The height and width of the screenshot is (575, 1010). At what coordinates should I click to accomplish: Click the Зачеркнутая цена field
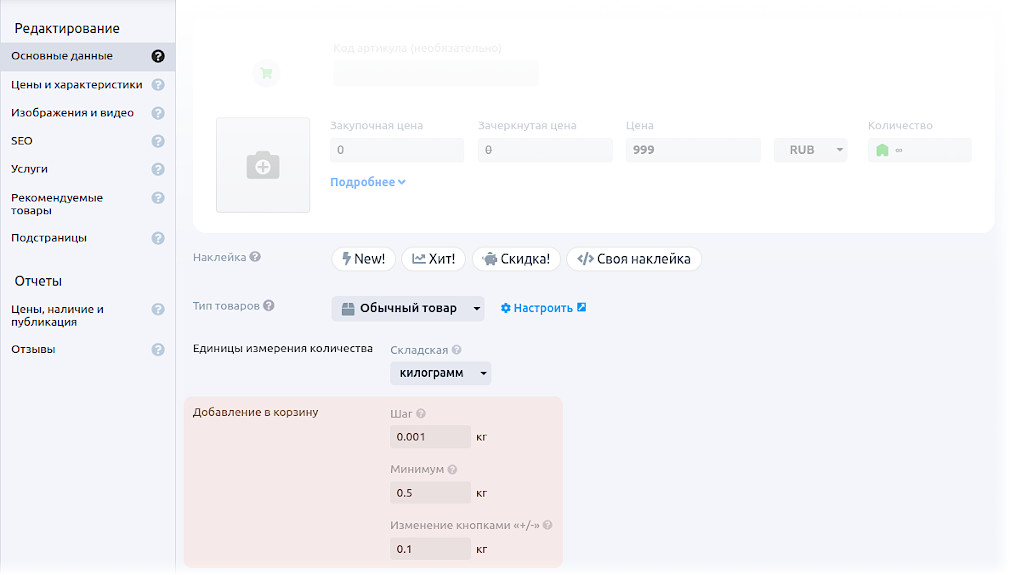click(x=545, y=150)
